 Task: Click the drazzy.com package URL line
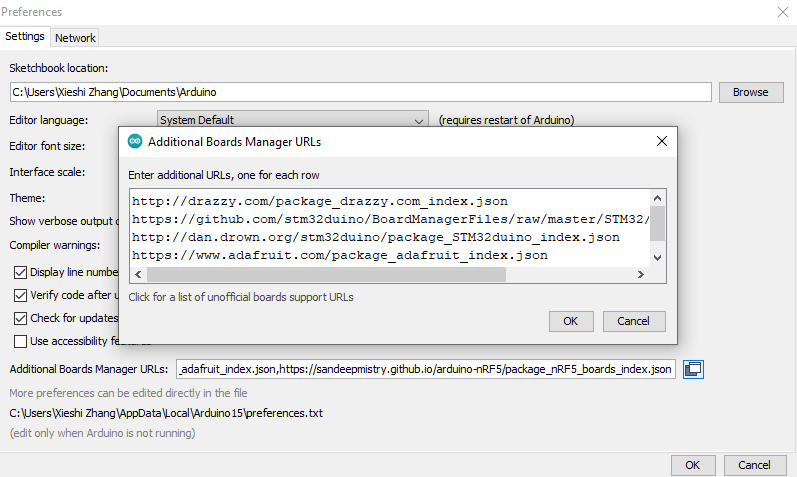tap(320, 201)
